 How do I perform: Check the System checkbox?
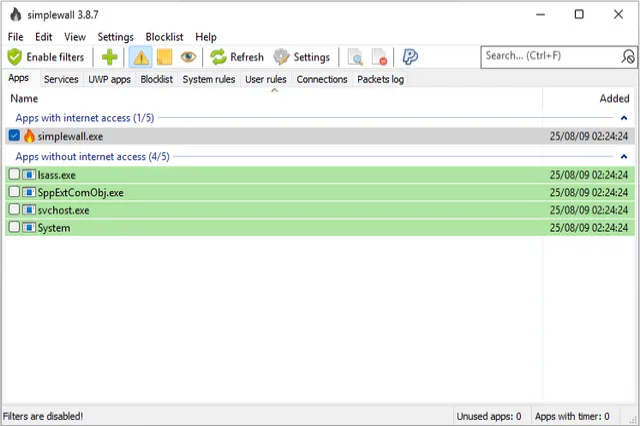14,227
